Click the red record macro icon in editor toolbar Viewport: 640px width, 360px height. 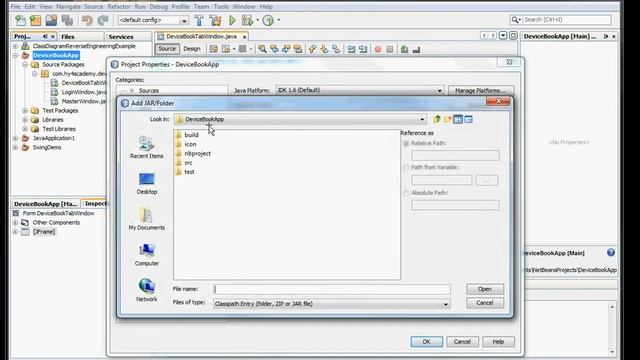coord(378,49)
